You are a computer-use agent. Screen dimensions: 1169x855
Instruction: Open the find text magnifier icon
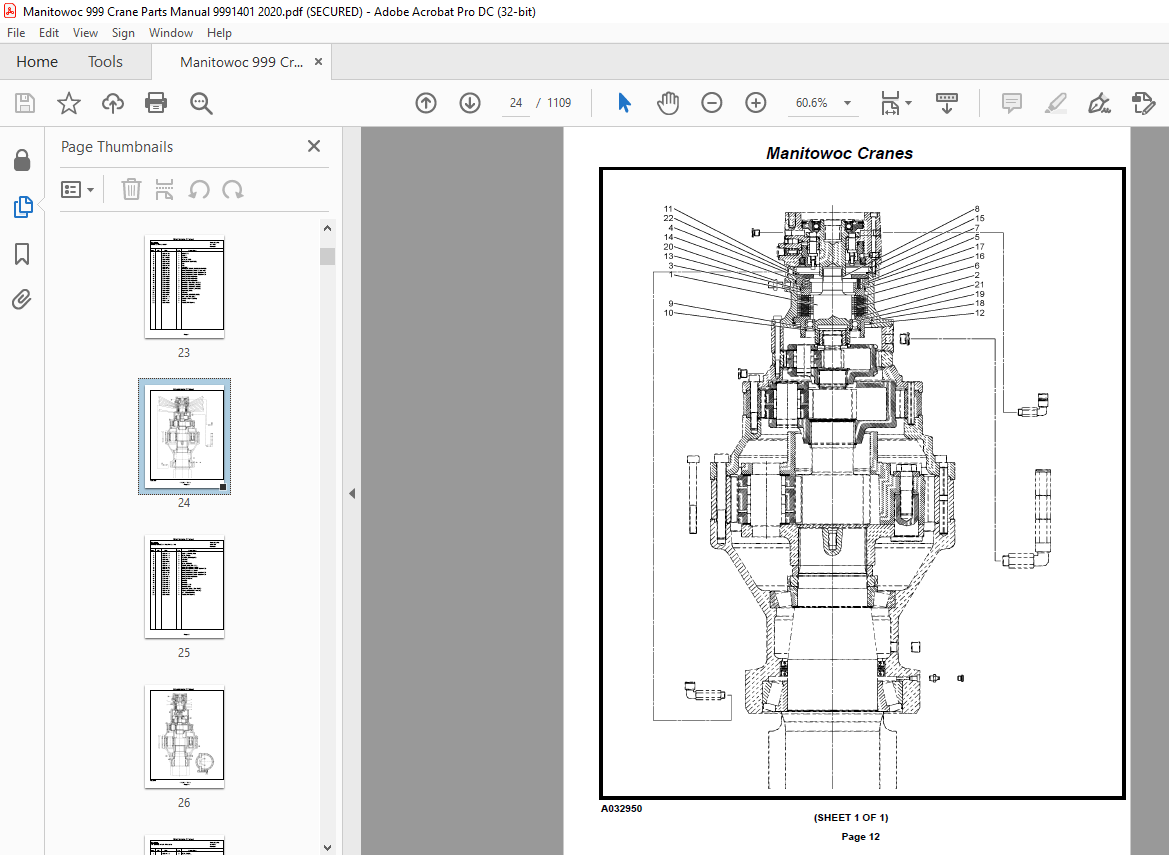coord(201,103)
